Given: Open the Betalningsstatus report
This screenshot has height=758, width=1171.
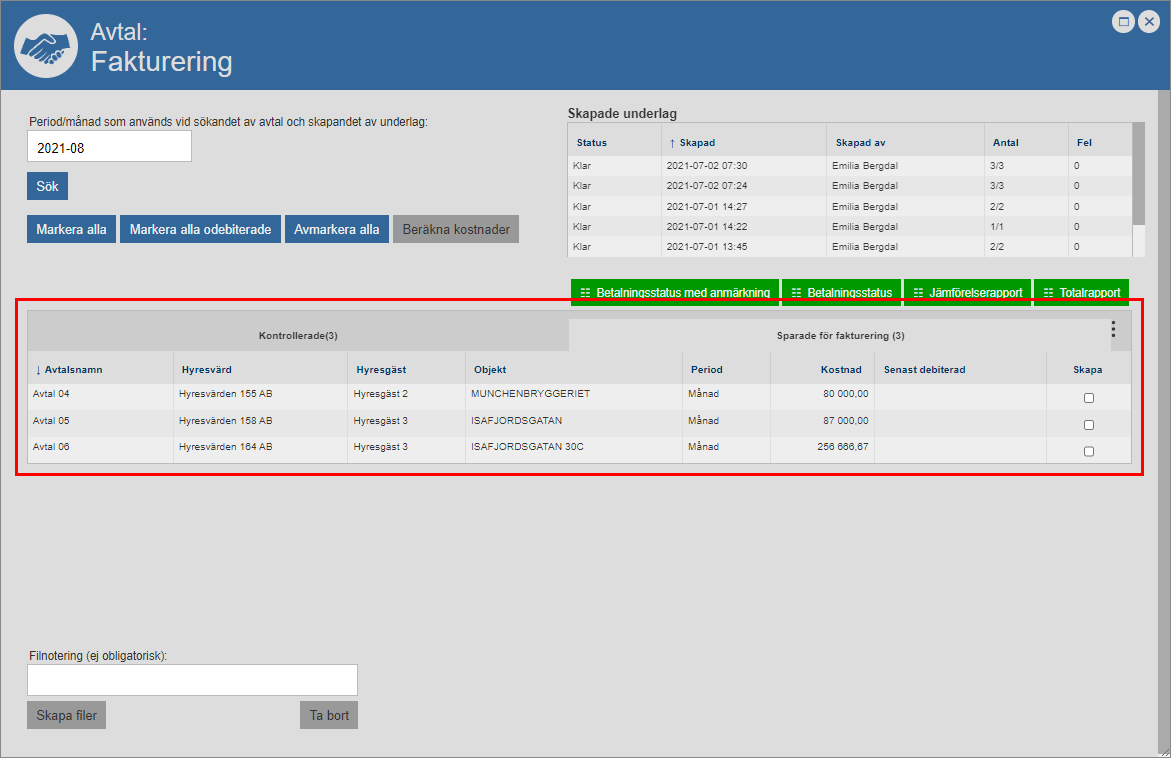Looking at the screenshot, I should 841,293.
